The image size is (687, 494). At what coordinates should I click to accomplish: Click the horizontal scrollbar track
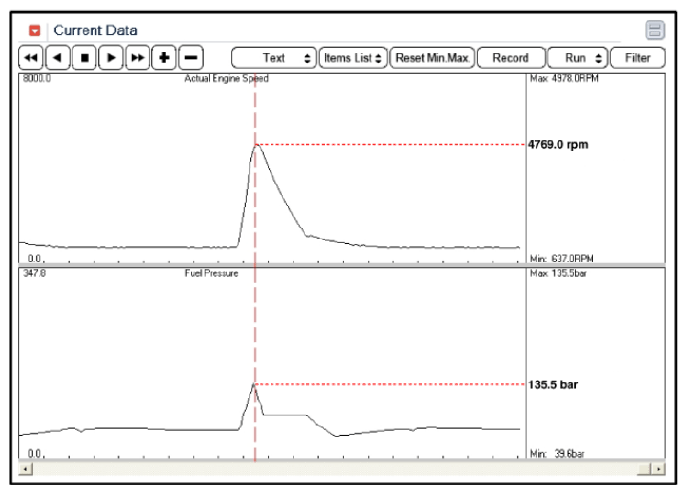point(340,468)
